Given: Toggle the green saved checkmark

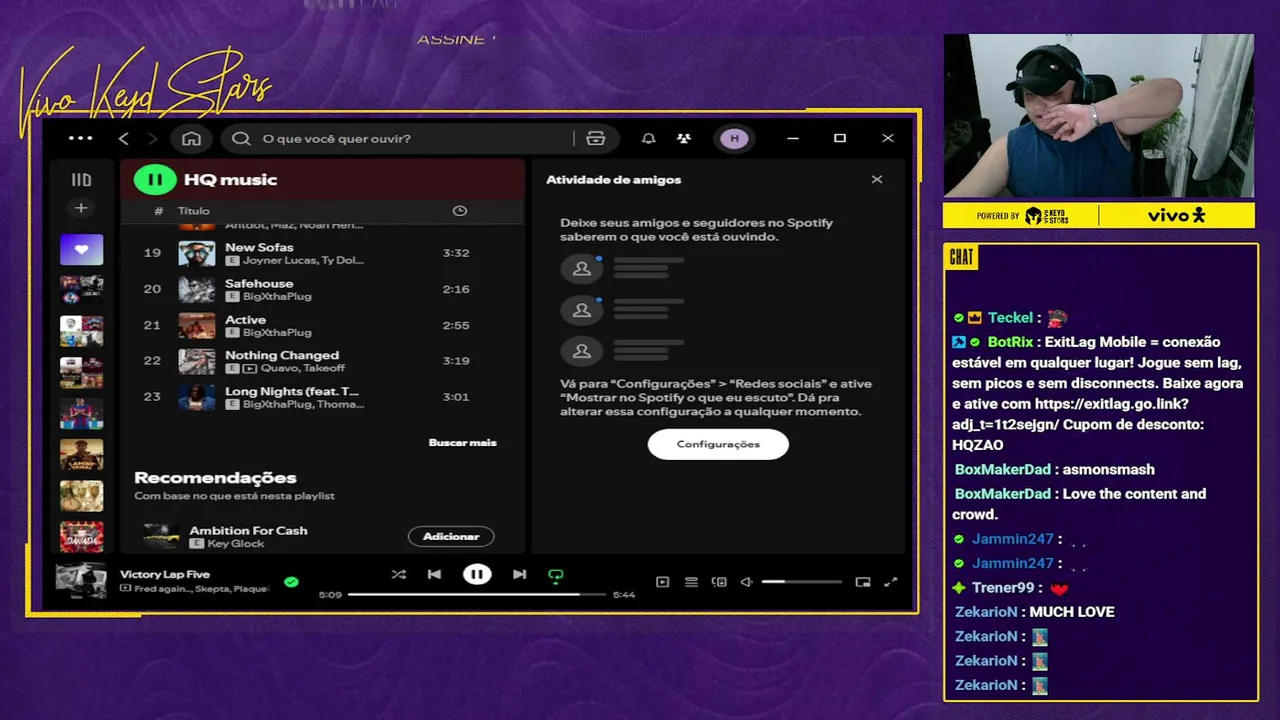Looking at the screenshot, I should tap(291, 581).
